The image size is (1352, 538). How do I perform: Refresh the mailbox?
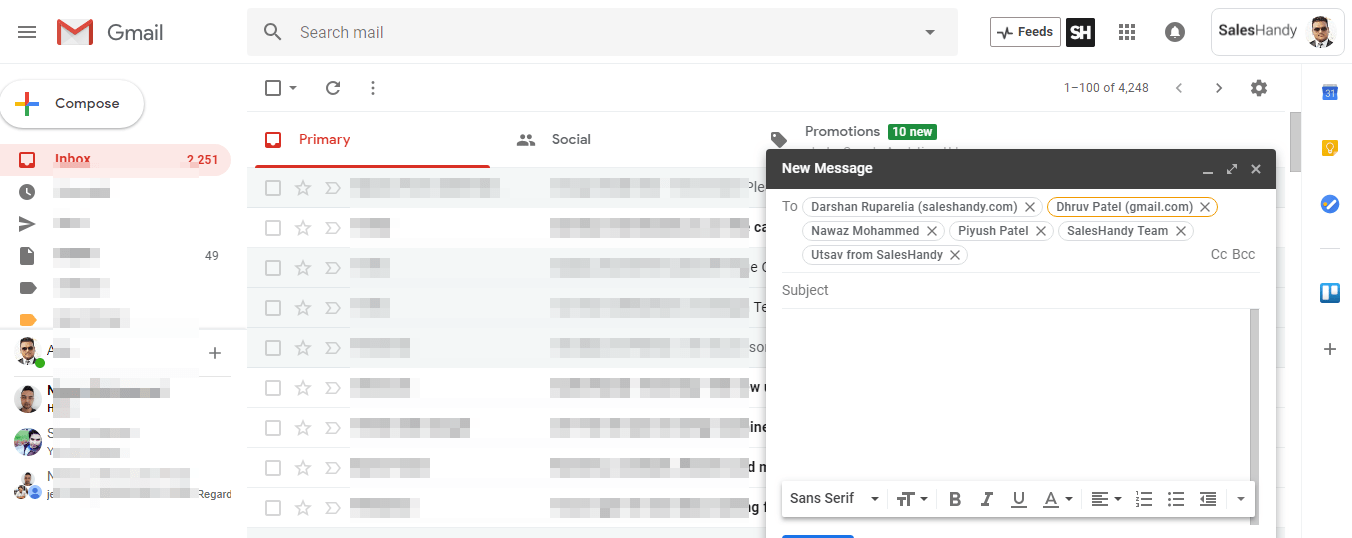coord(333,88)
